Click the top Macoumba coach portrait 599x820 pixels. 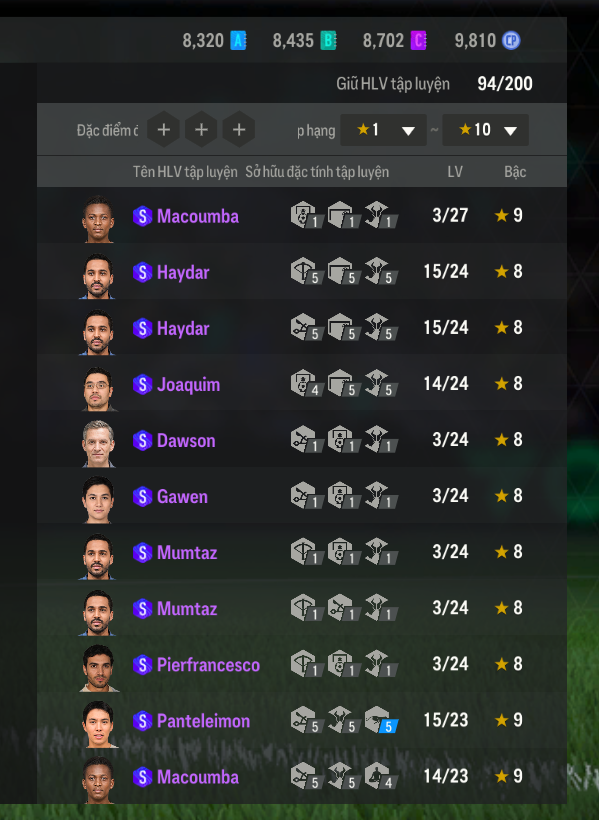[x=98, y=219]
